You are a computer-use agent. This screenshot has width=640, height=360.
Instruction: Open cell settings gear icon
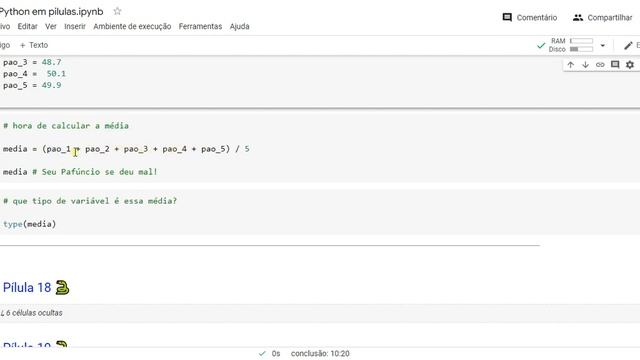pyautogui.click(x=630, y=64)
